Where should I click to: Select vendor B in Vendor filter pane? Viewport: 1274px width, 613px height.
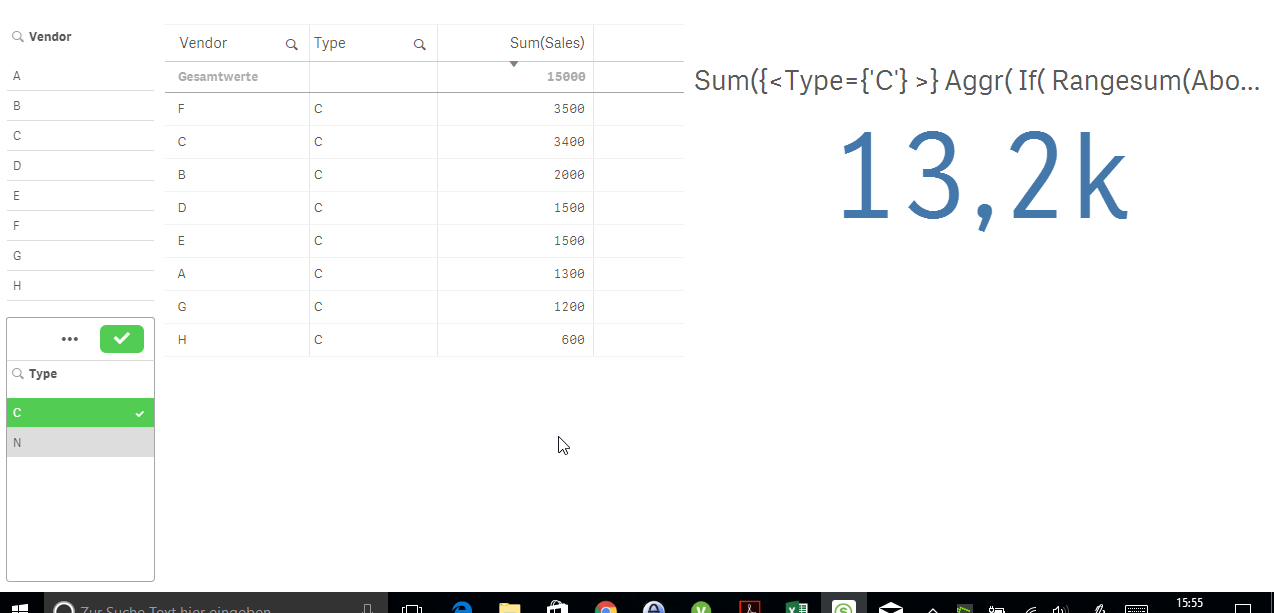80,106
